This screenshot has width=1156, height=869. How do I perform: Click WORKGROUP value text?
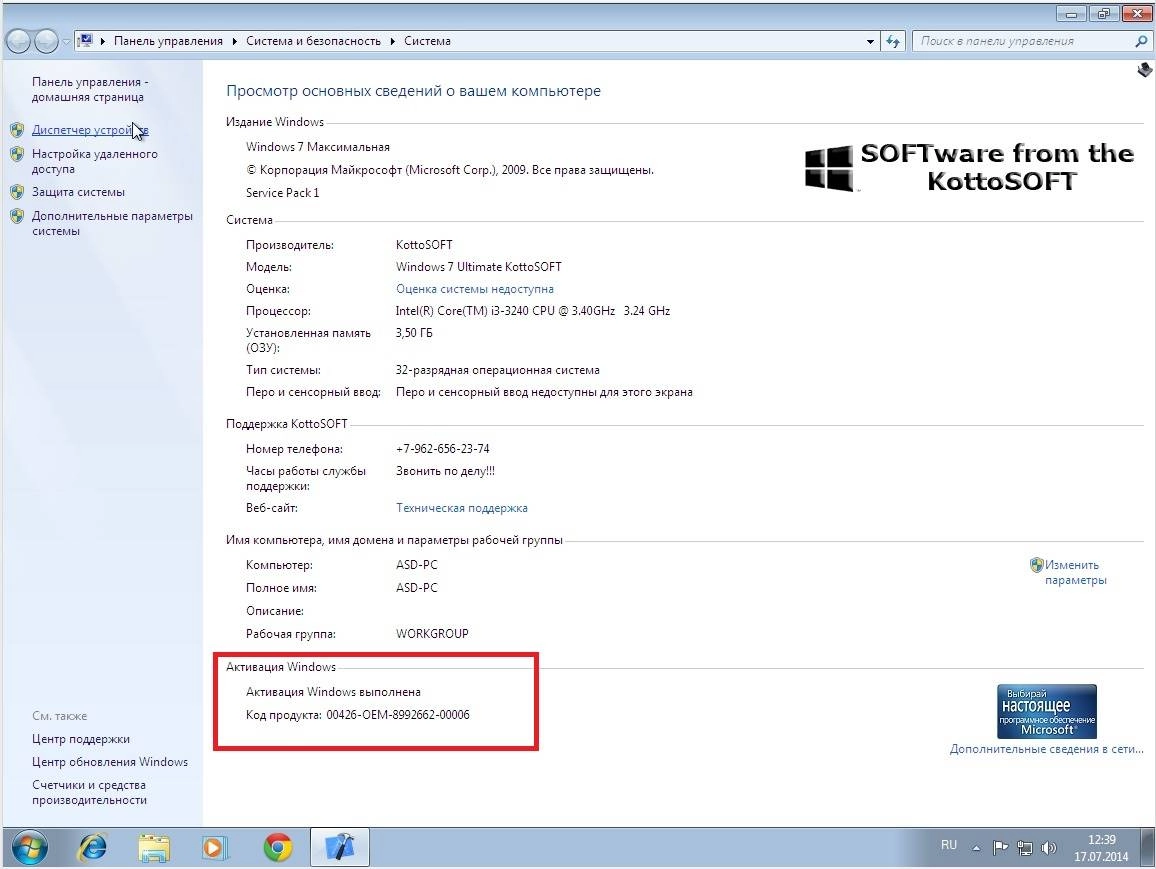(x=432, y=634)
